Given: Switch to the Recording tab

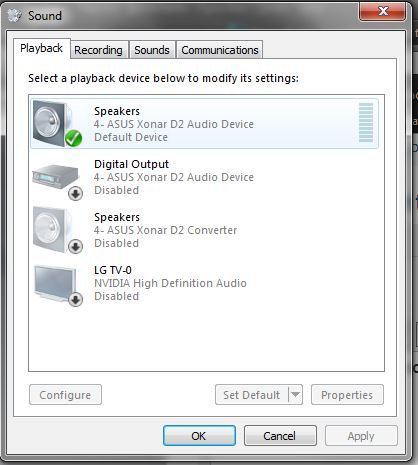Looking at the screenshot, I should (x=98, y=50).
